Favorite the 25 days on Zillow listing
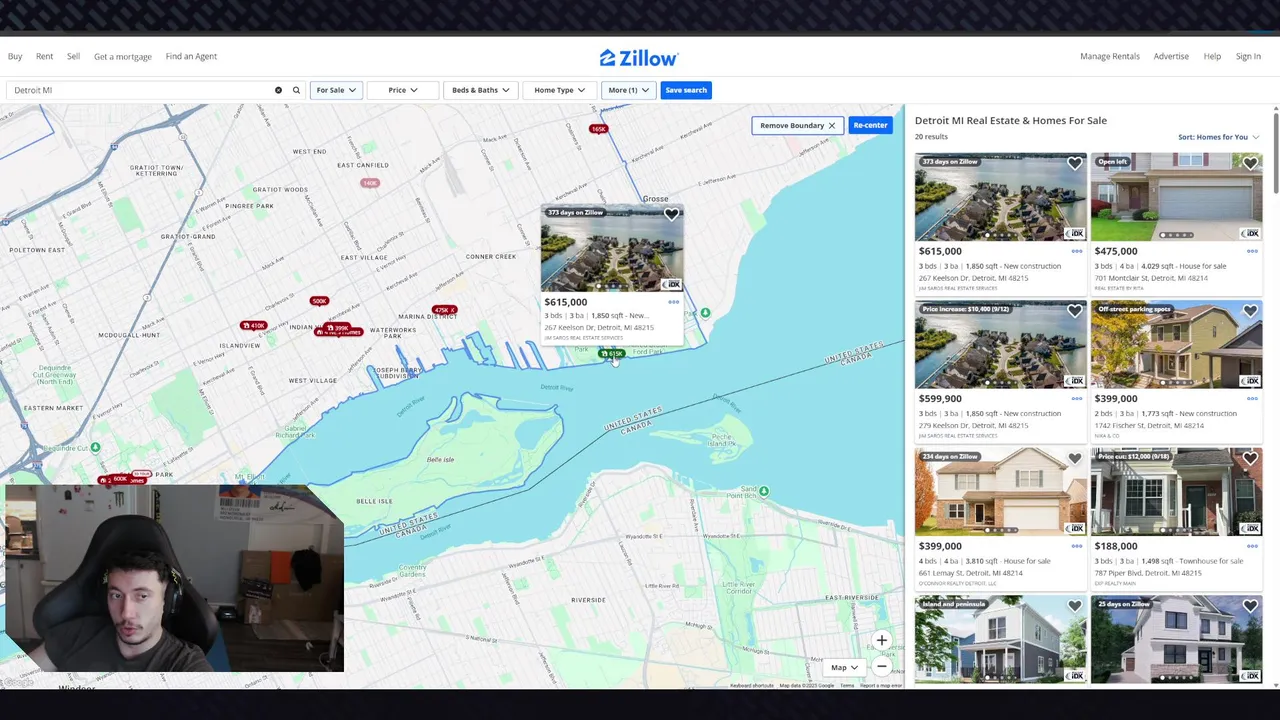The width and height of the screenshot is (1280, 720). [1250, 606]
